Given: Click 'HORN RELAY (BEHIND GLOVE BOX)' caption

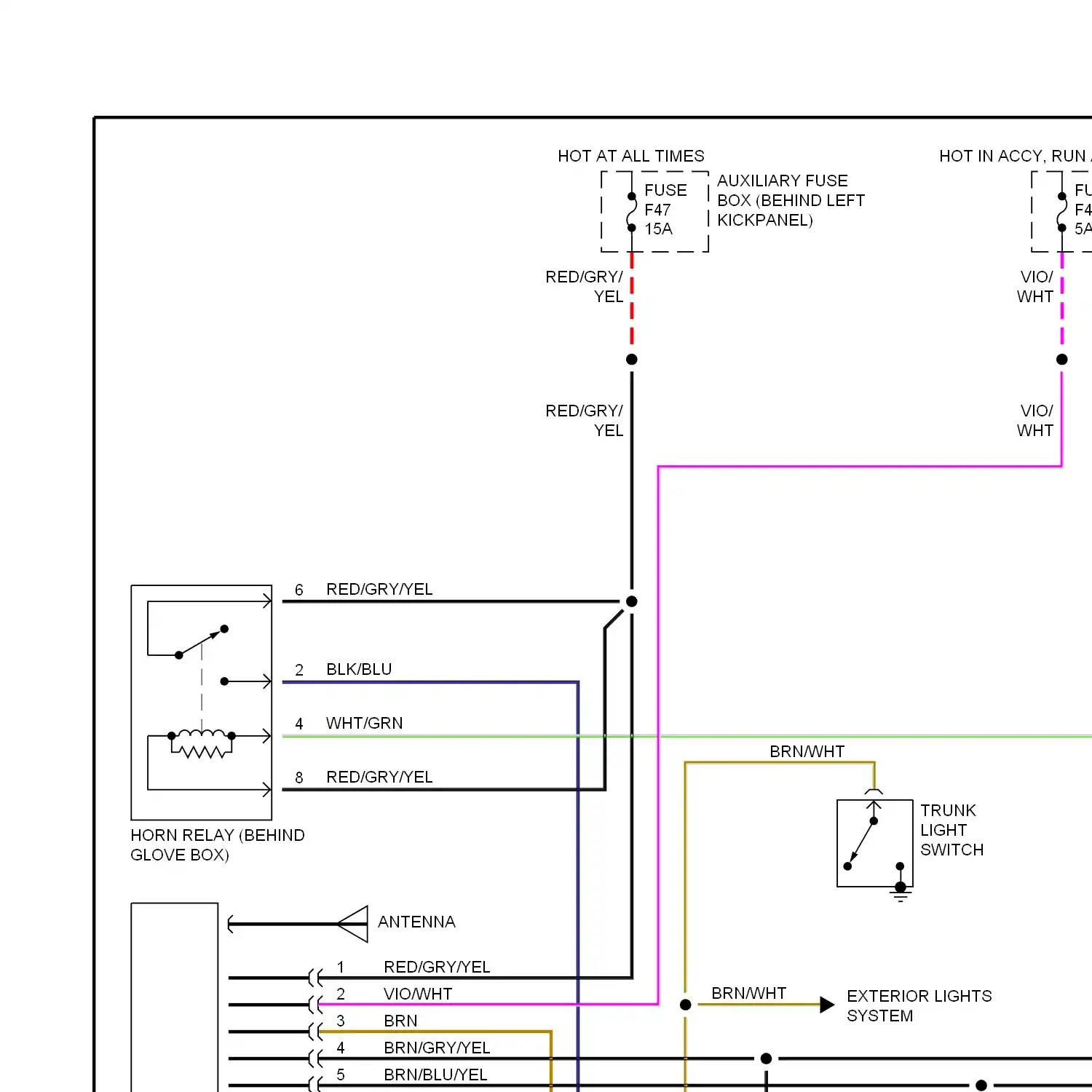Looking at the screenshot, I should [x=217, y=845].
